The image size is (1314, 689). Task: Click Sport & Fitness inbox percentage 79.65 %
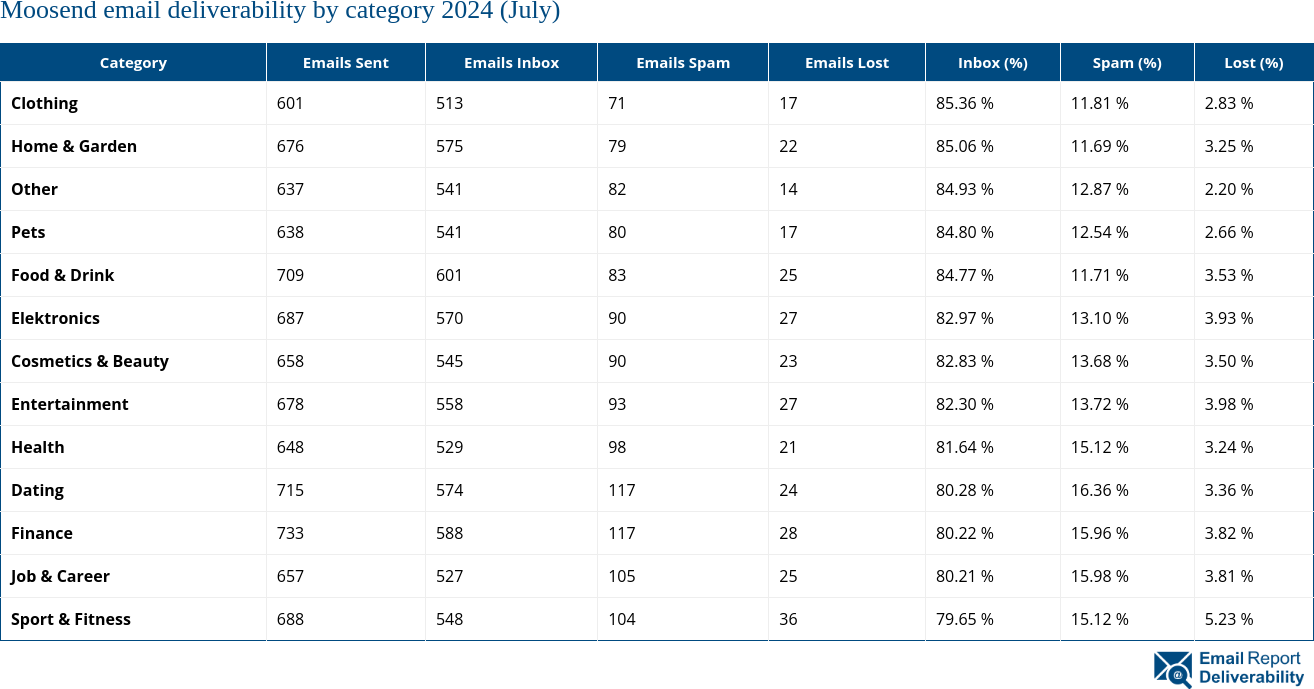coord(965,619)
